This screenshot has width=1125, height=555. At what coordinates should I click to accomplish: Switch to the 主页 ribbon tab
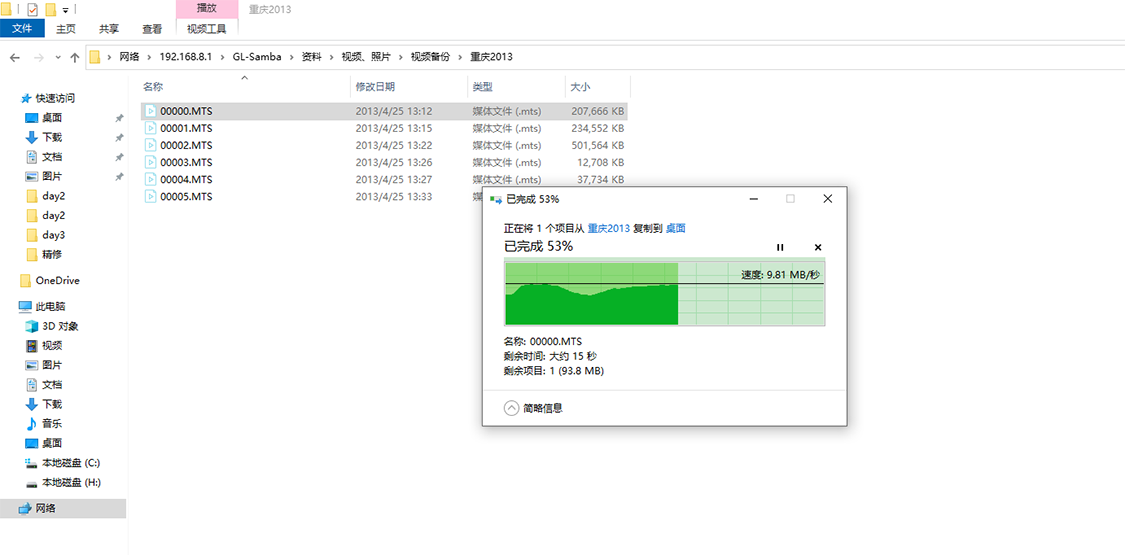pos(66,29)
